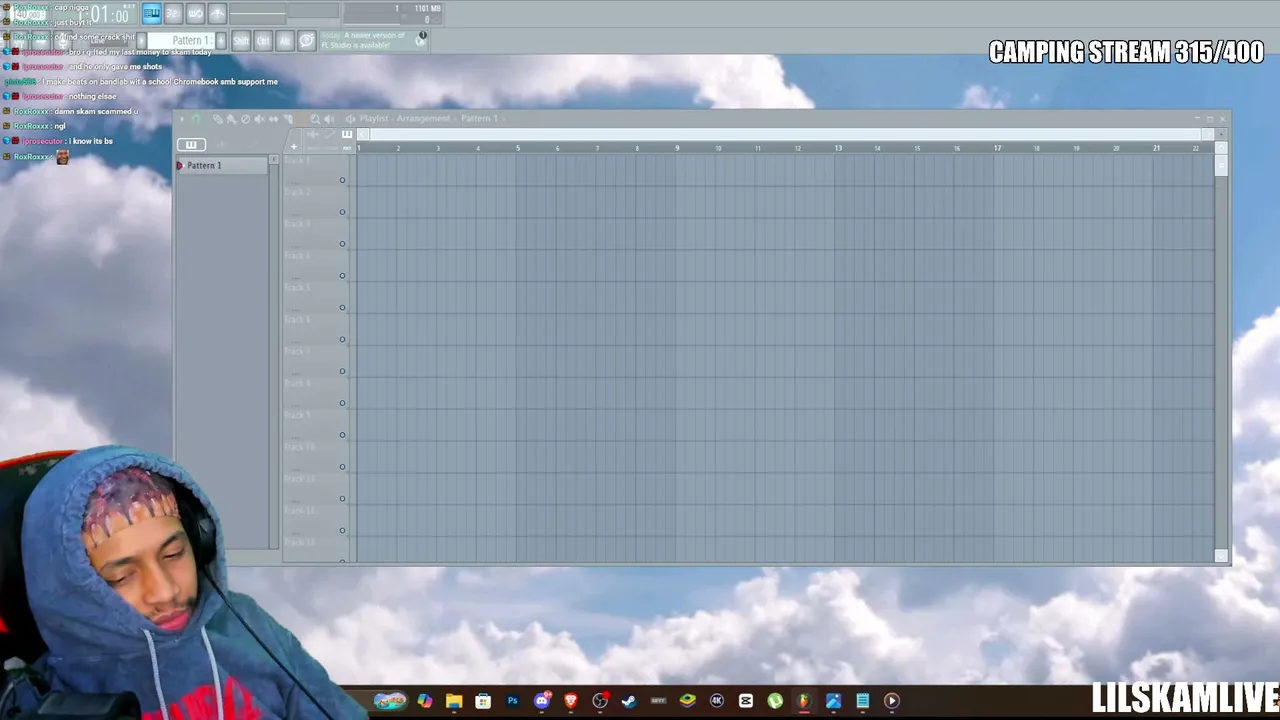The width and height of the screenshot is (1280, 720).
Task: Toggle the mute dot on Track 3
Action: tap(342, 244)
